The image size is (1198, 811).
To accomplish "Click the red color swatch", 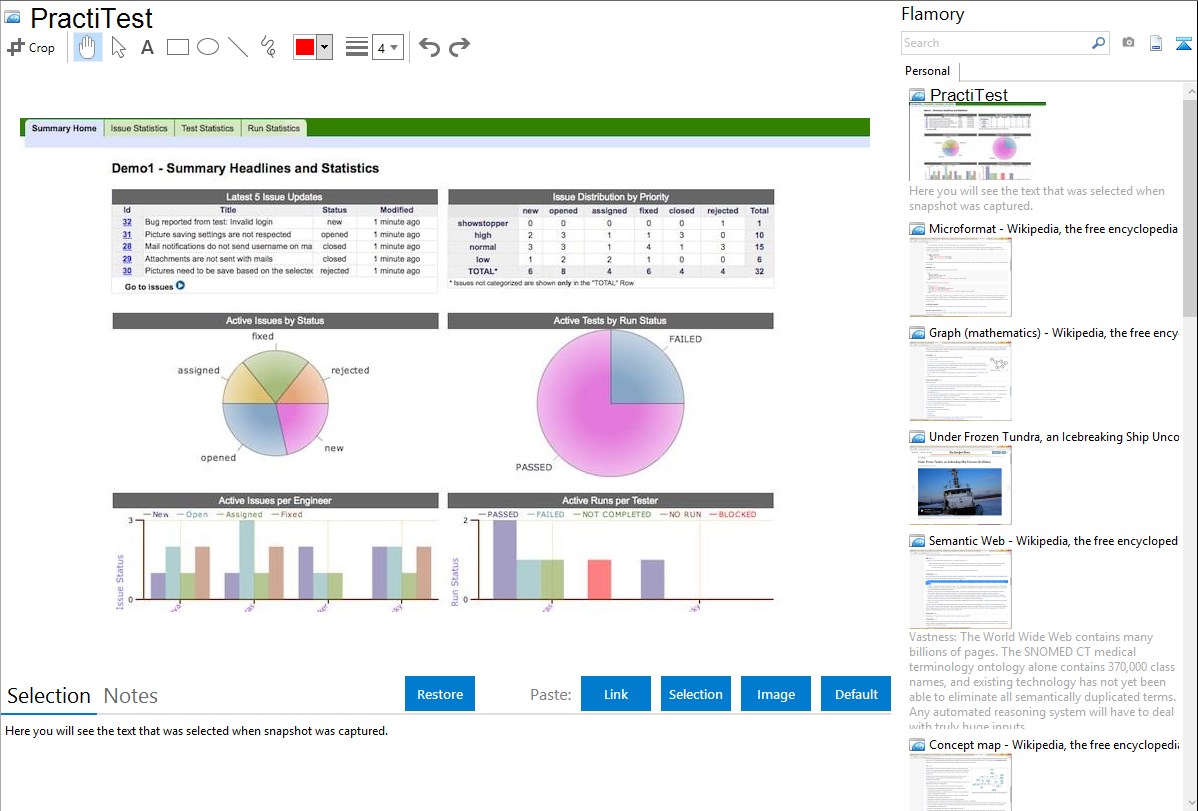I will 304,47.
